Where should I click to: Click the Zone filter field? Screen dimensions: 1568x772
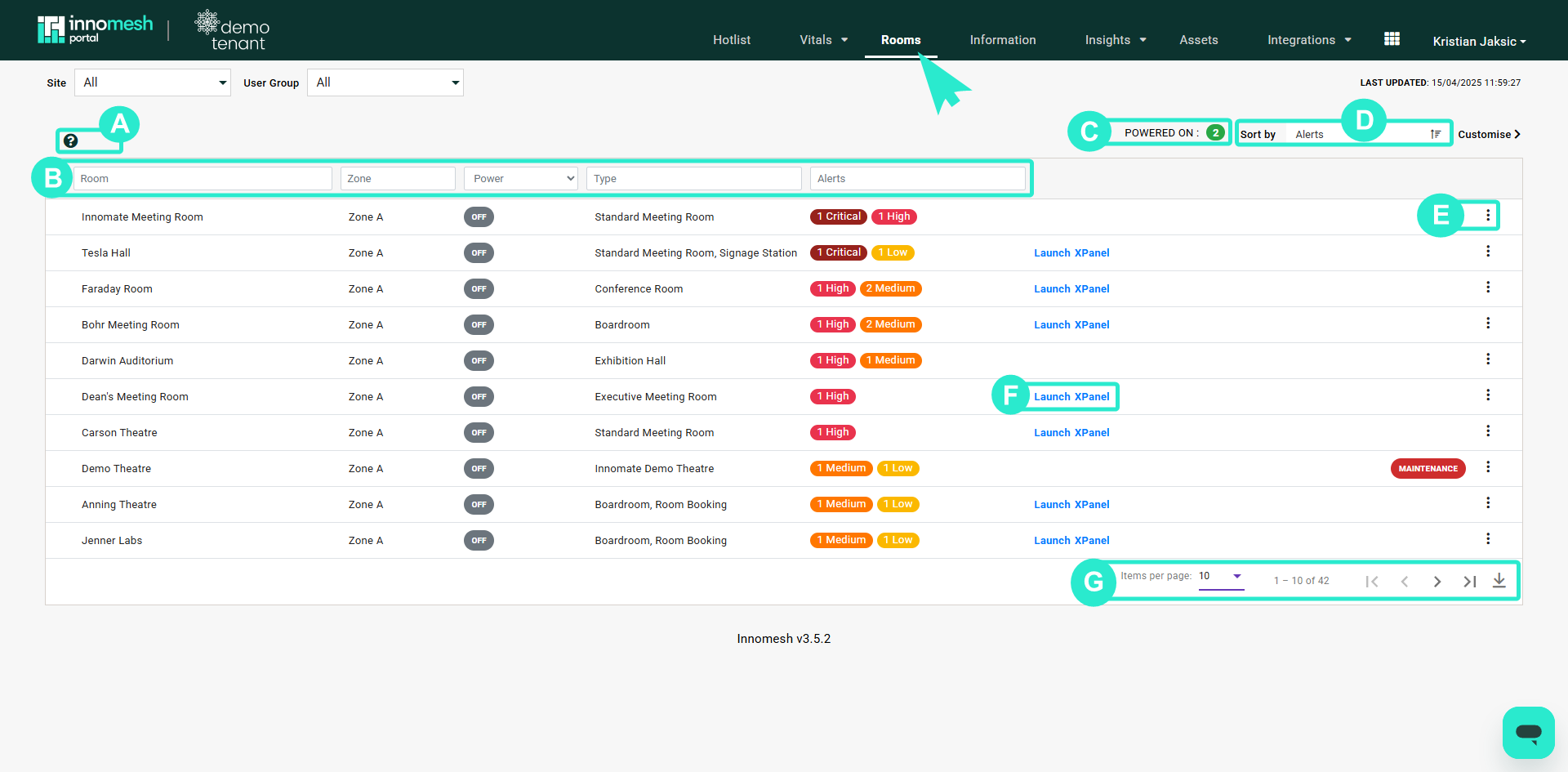pos(398,179)
